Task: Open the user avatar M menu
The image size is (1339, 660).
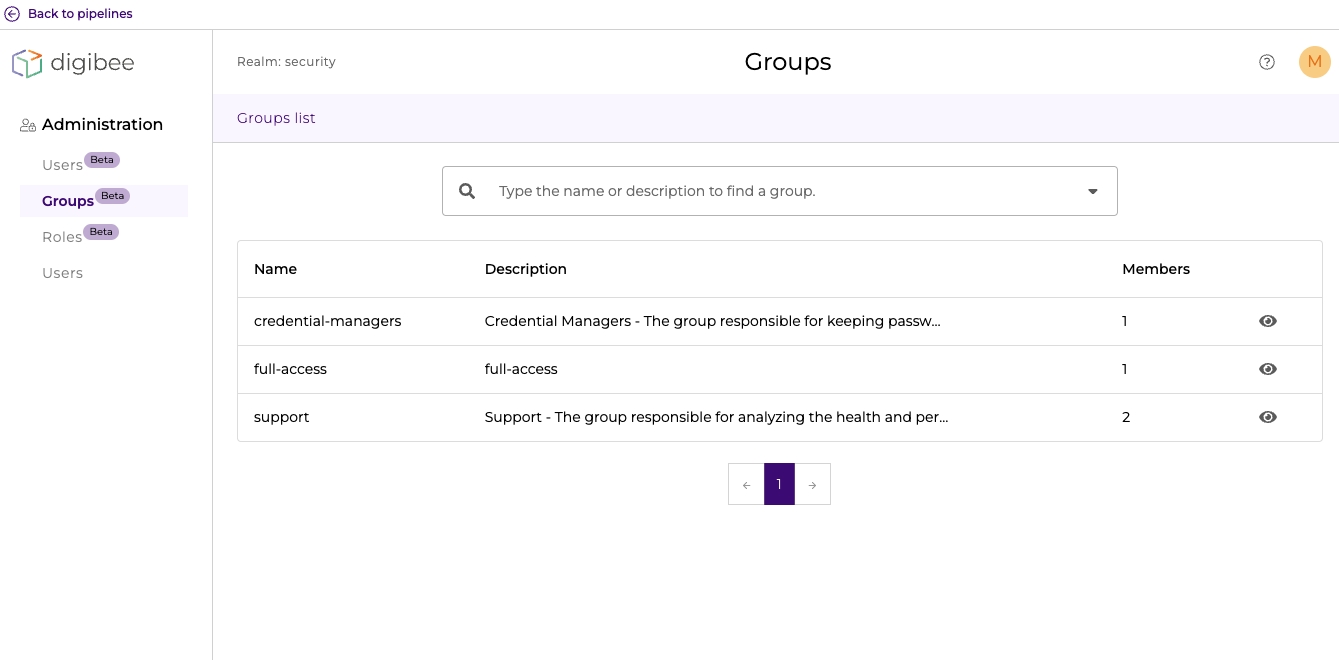Action: point(1314,62)
